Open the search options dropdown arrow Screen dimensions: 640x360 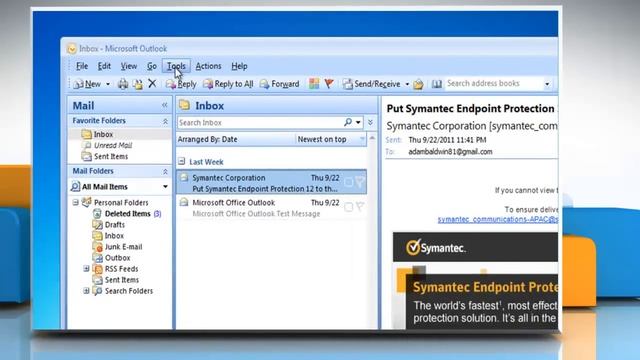coord(358,122)
